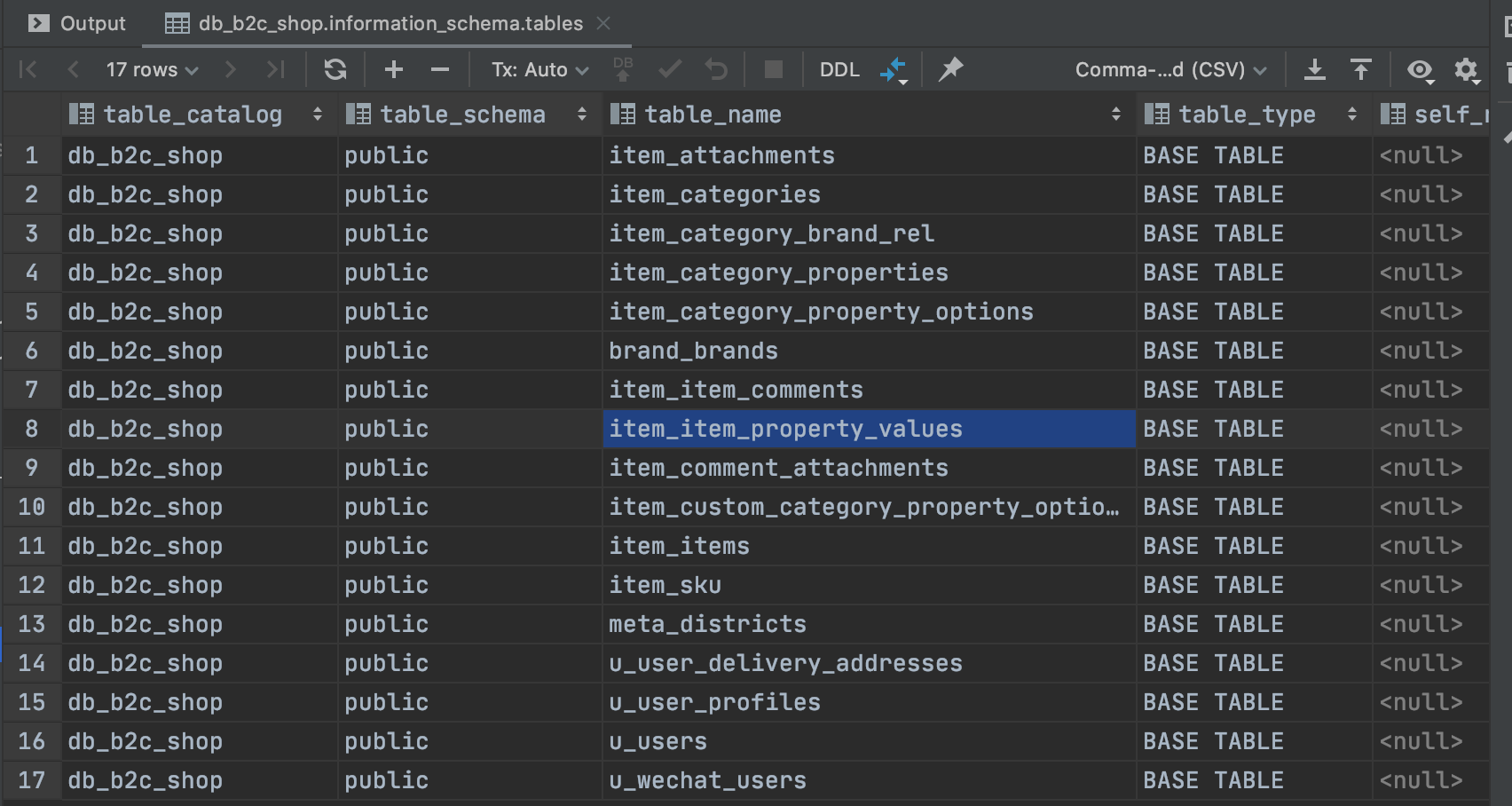Click the DDL button
Image resolution: width=1512 pixels, height=806 pixels.
pyautogui.click(x=839, y=69)
